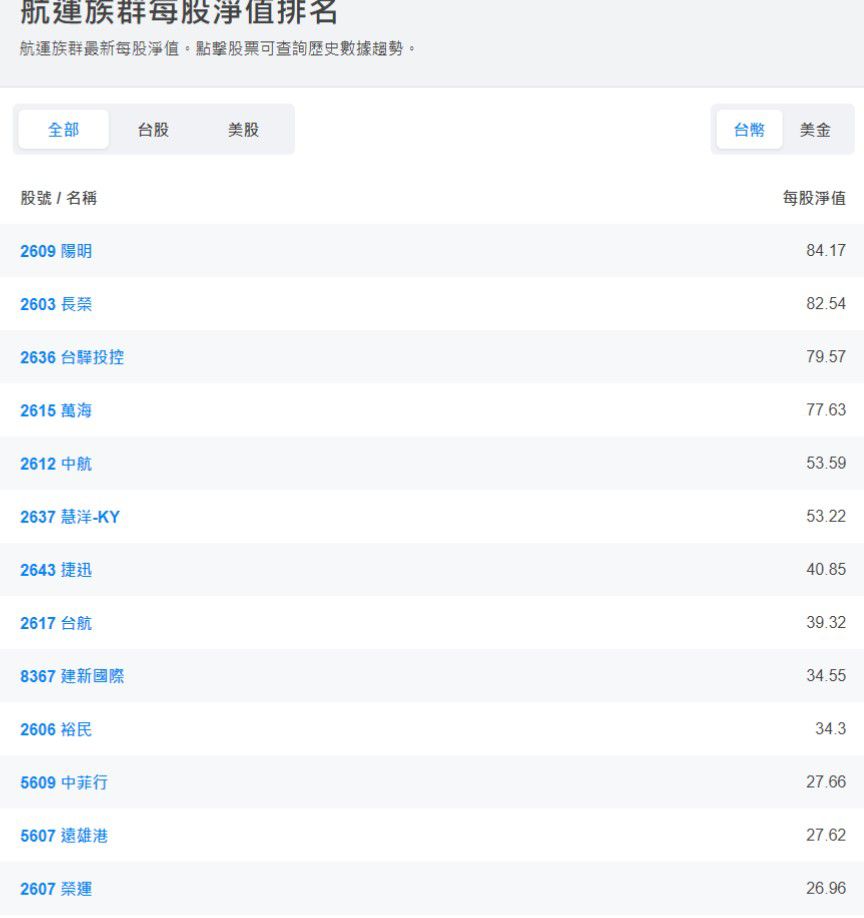Open stock 5609 中菲行
864x918 pixels.
[x=64, y=783]
